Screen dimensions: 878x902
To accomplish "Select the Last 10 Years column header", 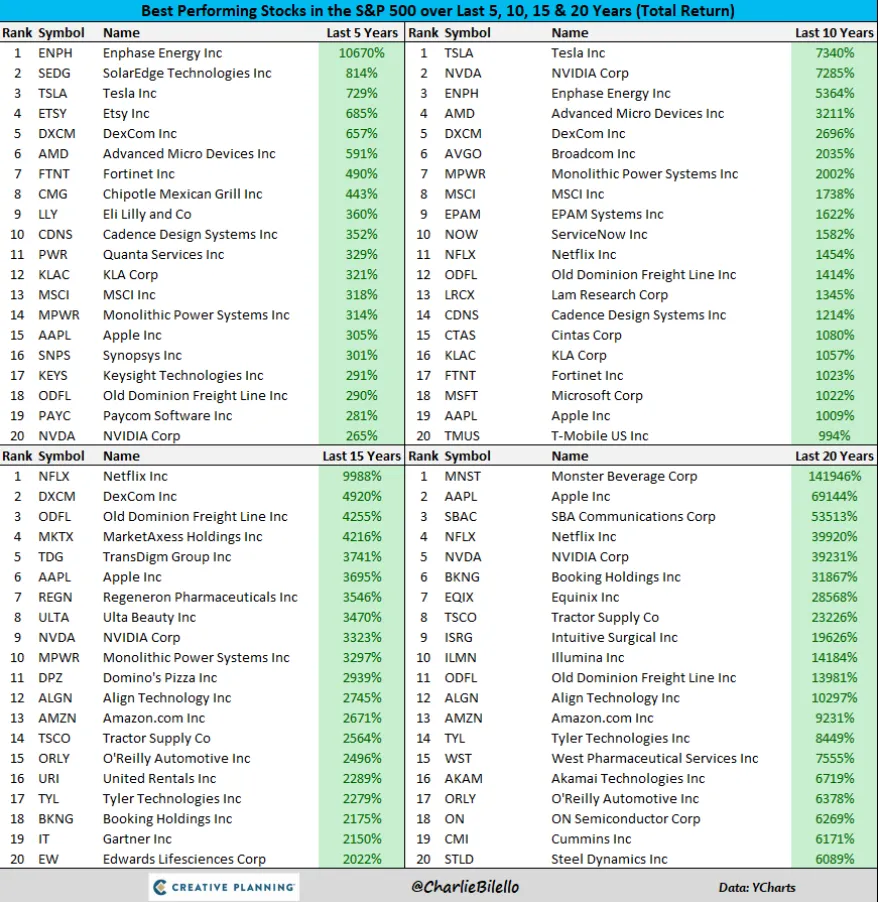I will tap(834, 33).
